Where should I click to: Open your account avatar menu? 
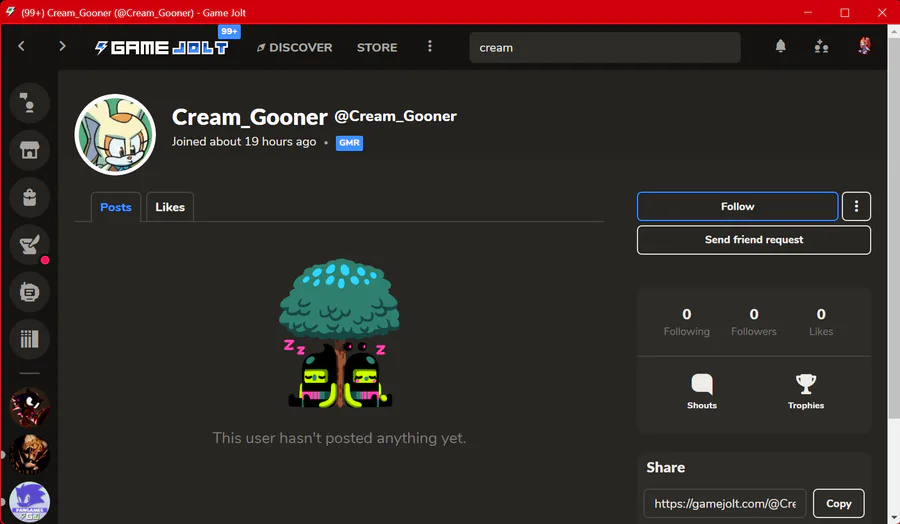pos(864,46)
